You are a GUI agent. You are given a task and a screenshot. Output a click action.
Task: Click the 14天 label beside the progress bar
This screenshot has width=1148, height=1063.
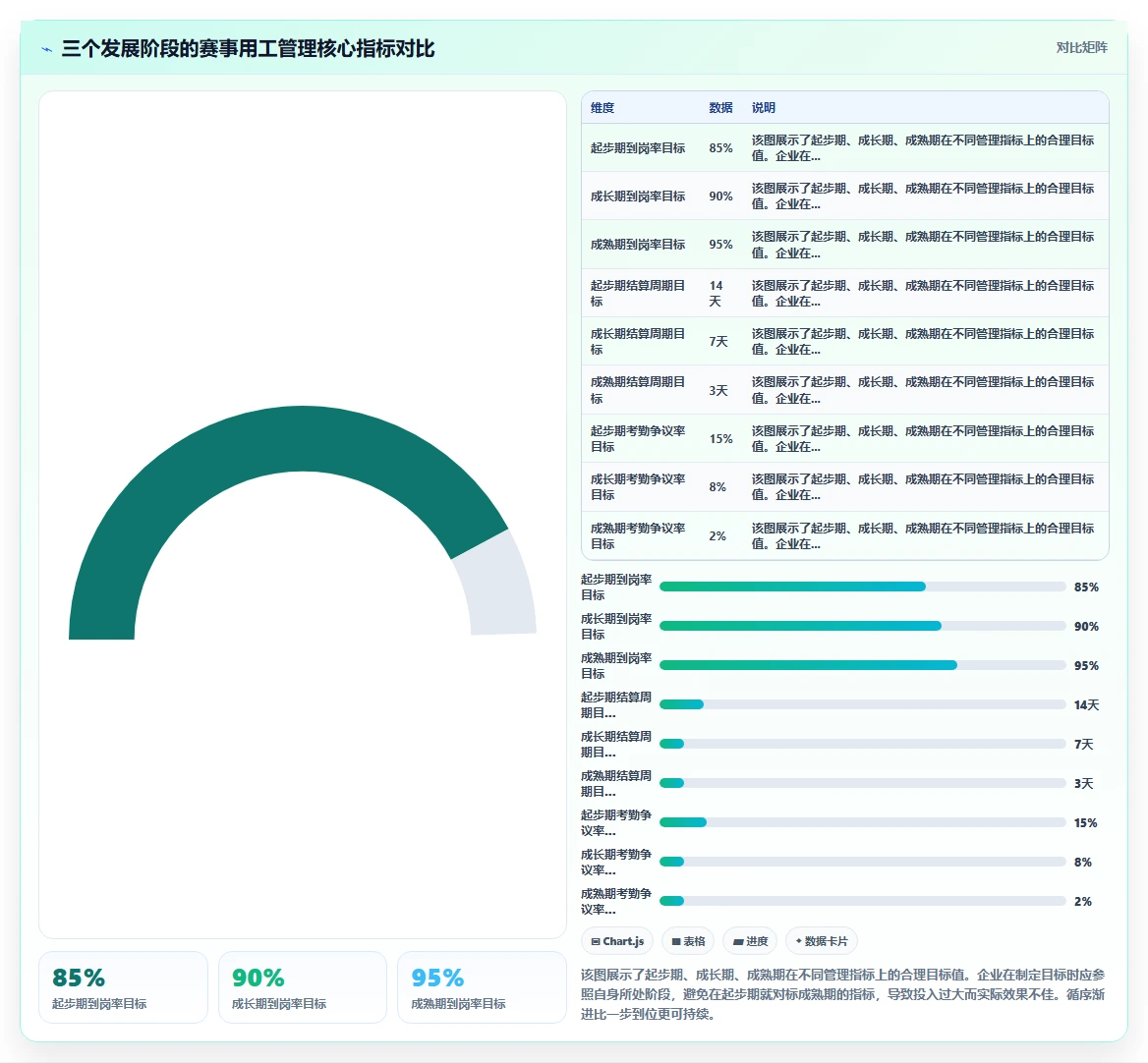[1086, 705]
